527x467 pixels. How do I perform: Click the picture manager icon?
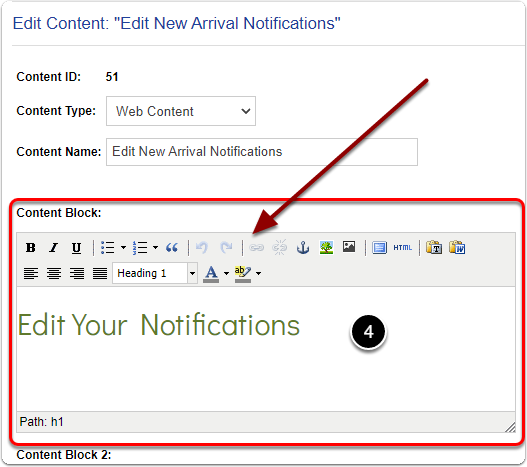349,247
